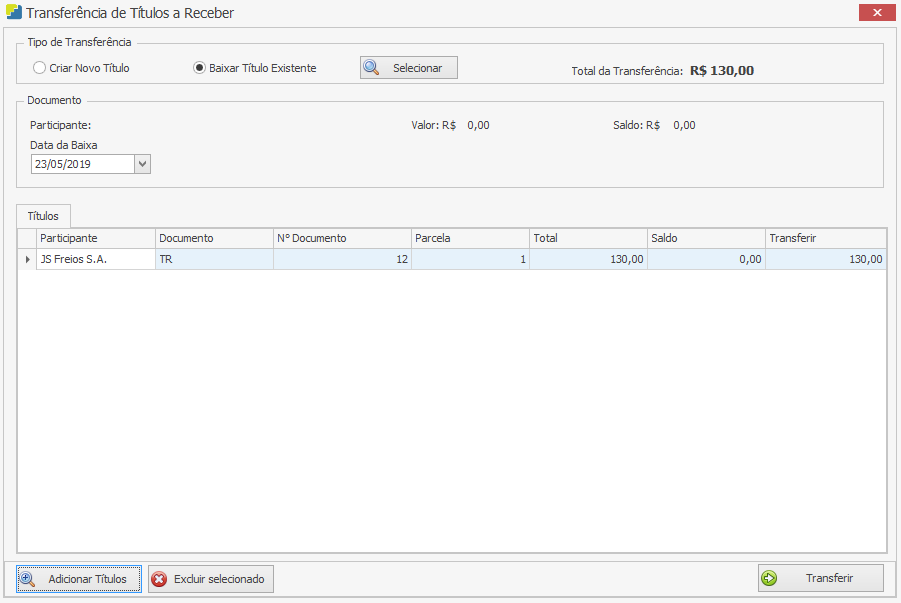Select the Criar Novo Título radio option
This screenshot has width=901, height=603.
click(40, 68)
